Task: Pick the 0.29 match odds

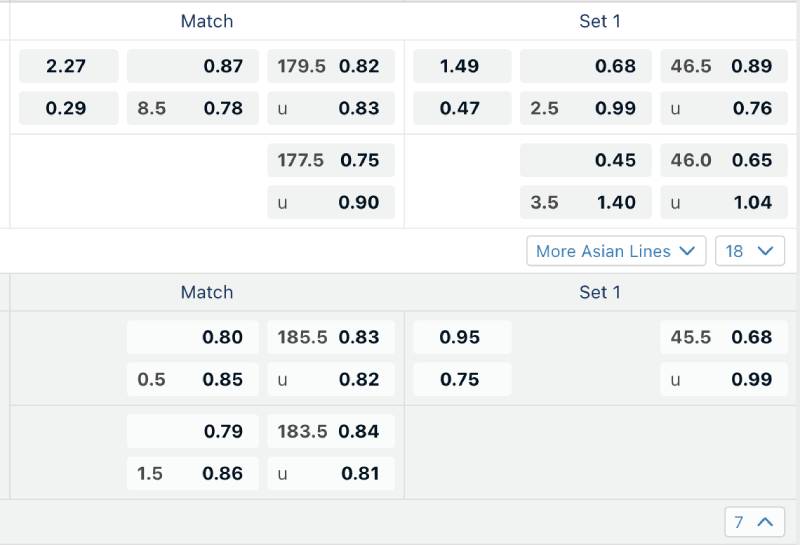Action: point(67,108)
